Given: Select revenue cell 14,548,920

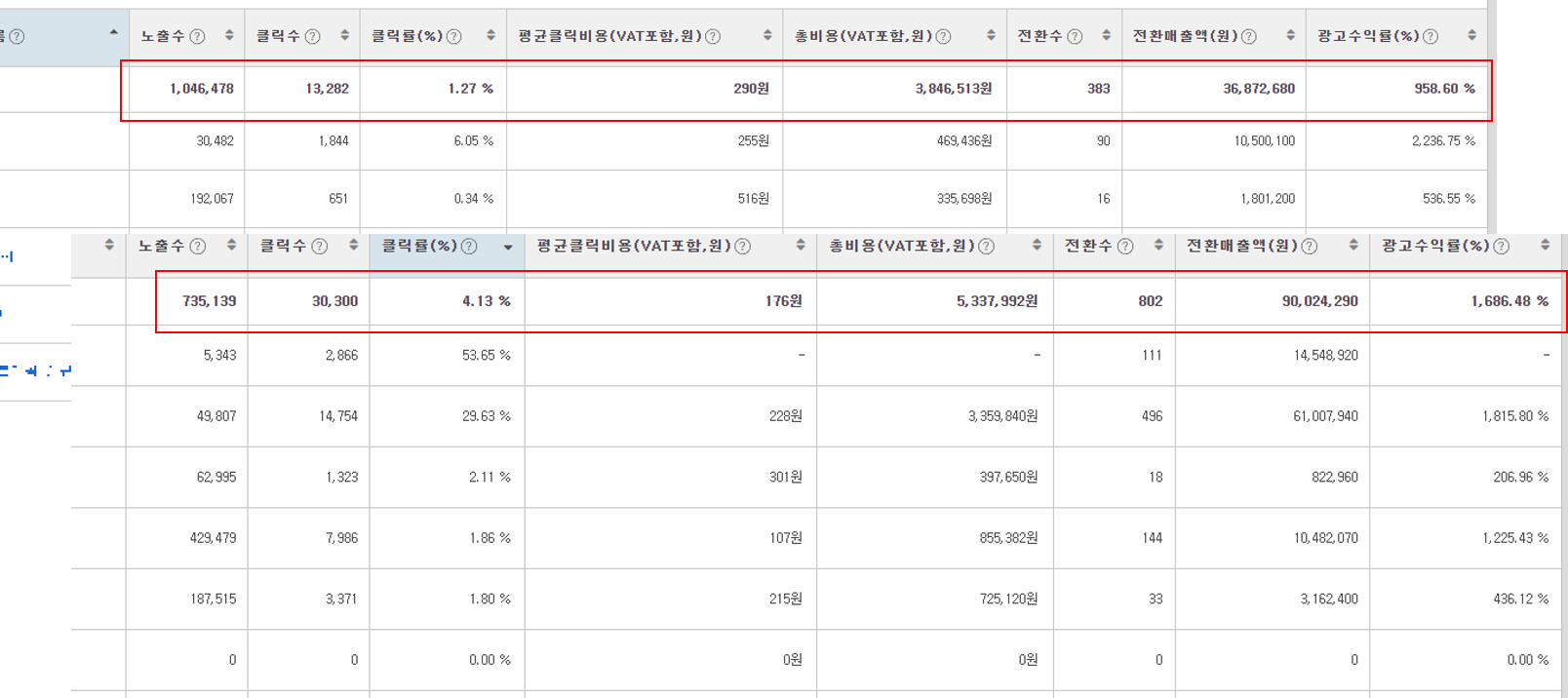Looking at the screenshot, I should 1325,356.
